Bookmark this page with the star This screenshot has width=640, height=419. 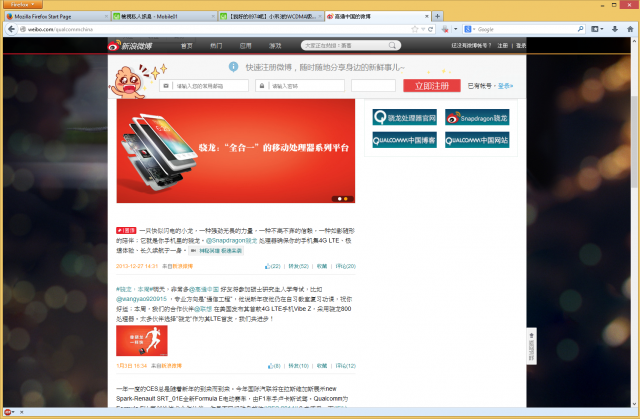coord(415,29)
